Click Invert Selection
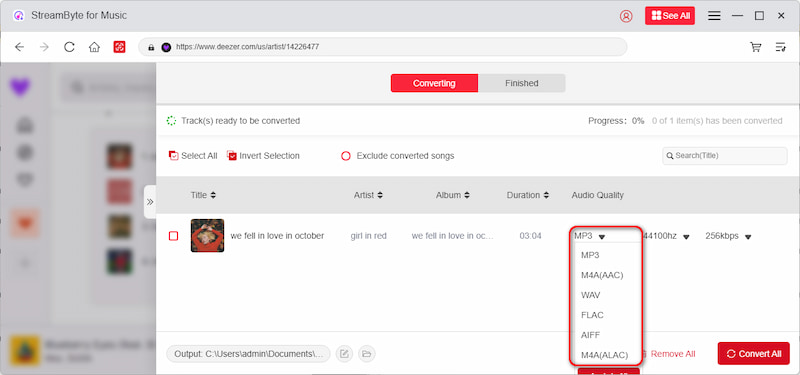 pos(263,156)
